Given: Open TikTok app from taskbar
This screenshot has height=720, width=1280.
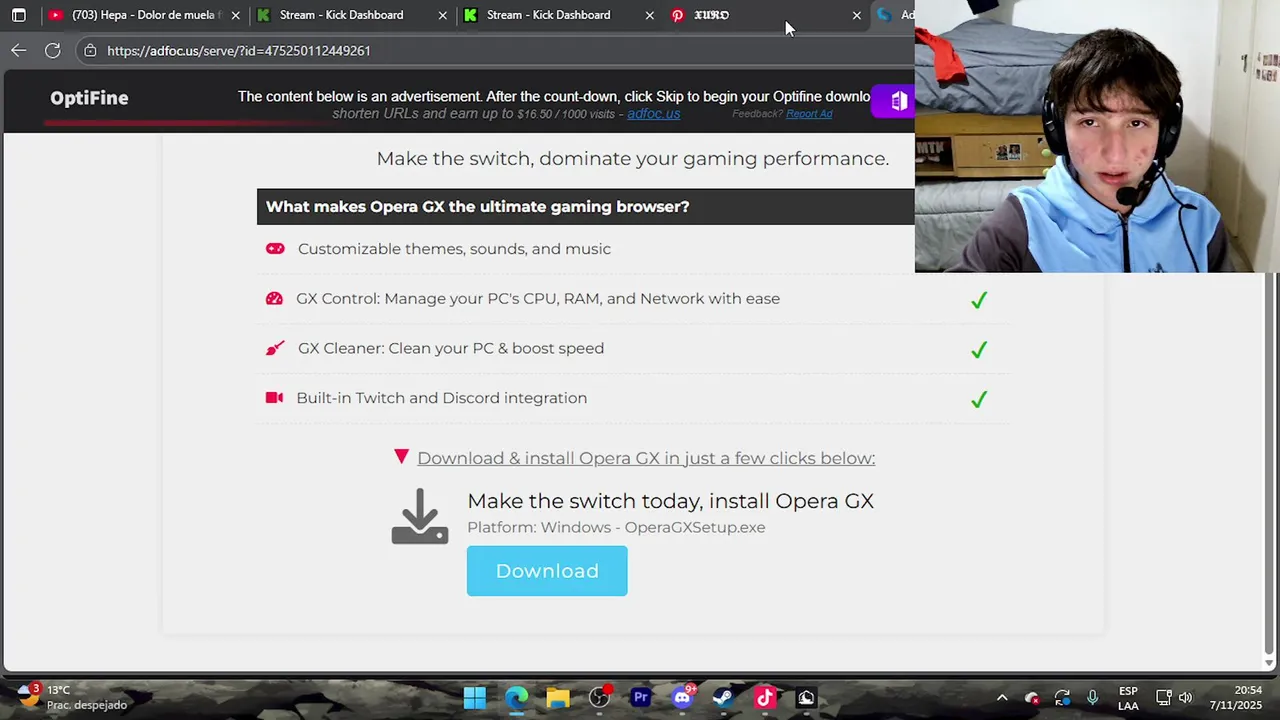Looking at the screenshot, I should pos(766,698).
